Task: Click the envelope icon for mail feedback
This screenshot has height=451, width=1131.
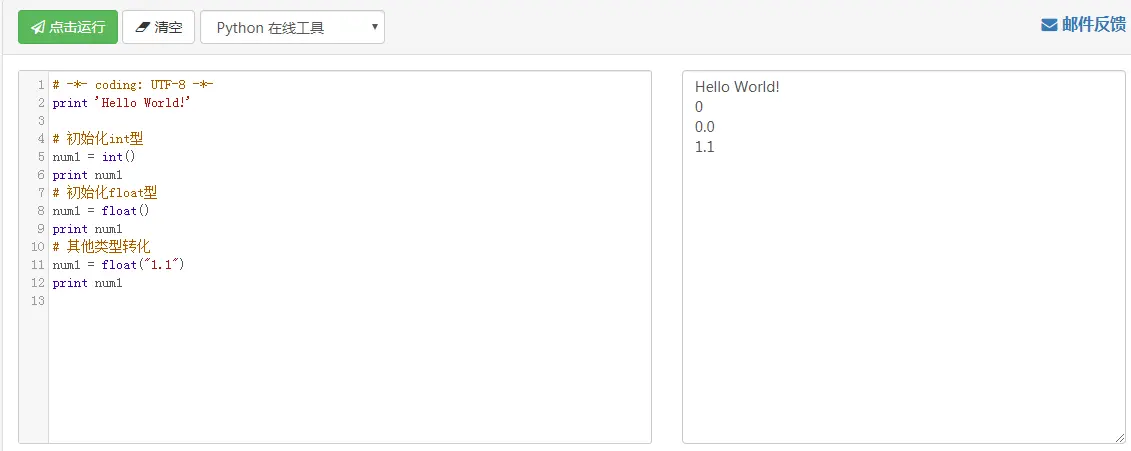Action: coord(1049,25)
